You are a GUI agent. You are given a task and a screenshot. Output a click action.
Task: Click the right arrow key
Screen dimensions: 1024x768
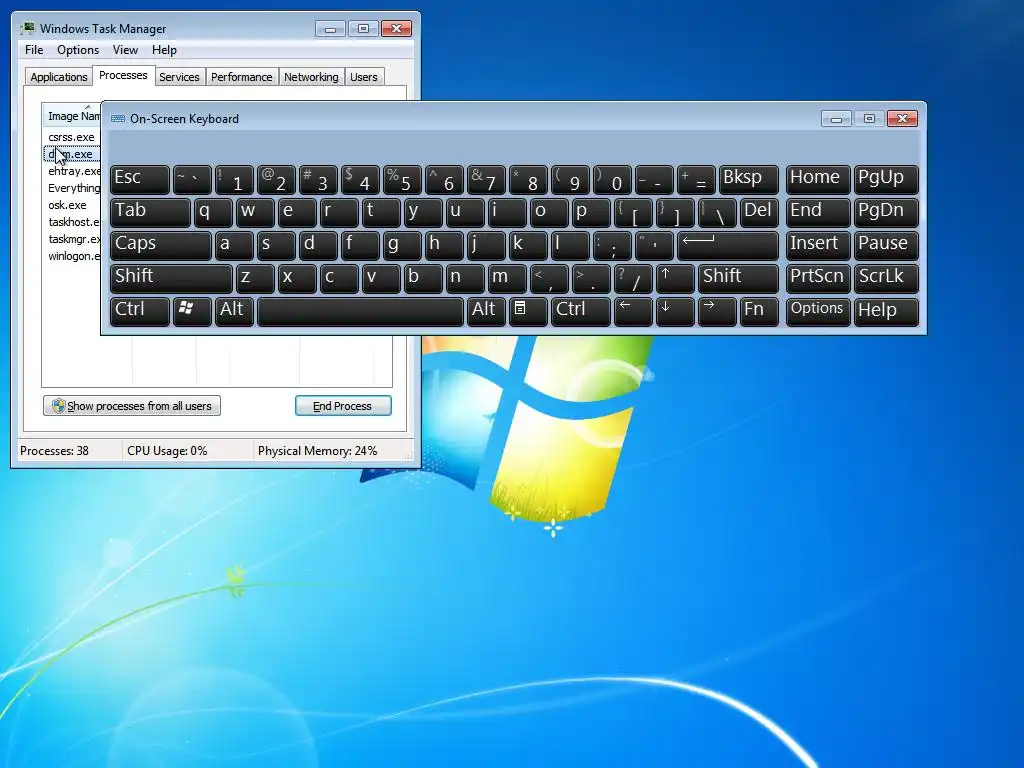tap(717, 310)
